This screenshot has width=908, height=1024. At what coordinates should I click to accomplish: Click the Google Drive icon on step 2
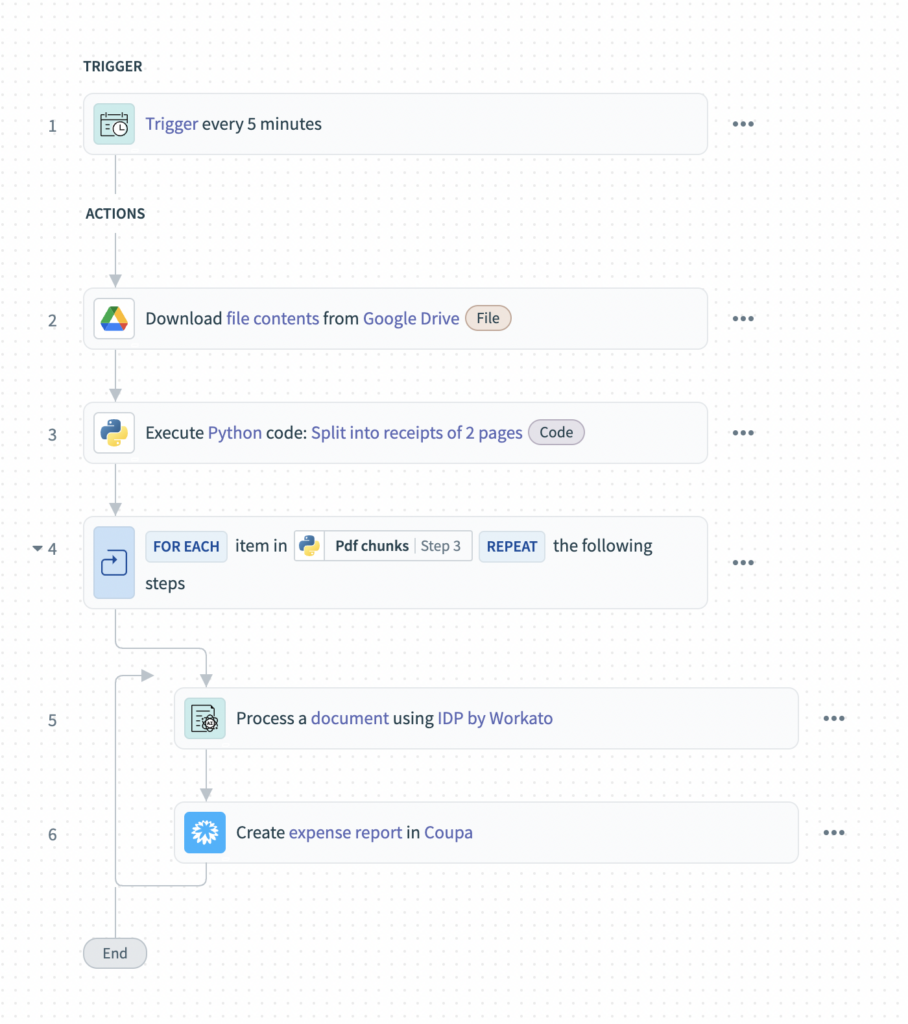click(x=113, y=318)
